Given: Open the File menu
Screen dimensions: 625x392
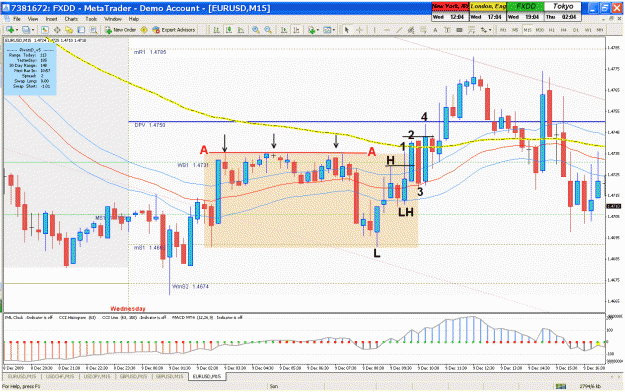Looking at the screenshot, I should click(17, 19).
